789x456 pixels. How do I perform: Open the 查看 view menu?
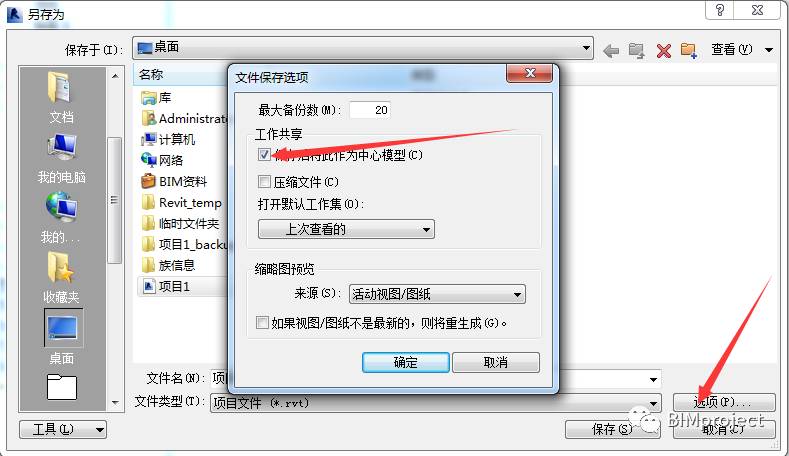742,49
